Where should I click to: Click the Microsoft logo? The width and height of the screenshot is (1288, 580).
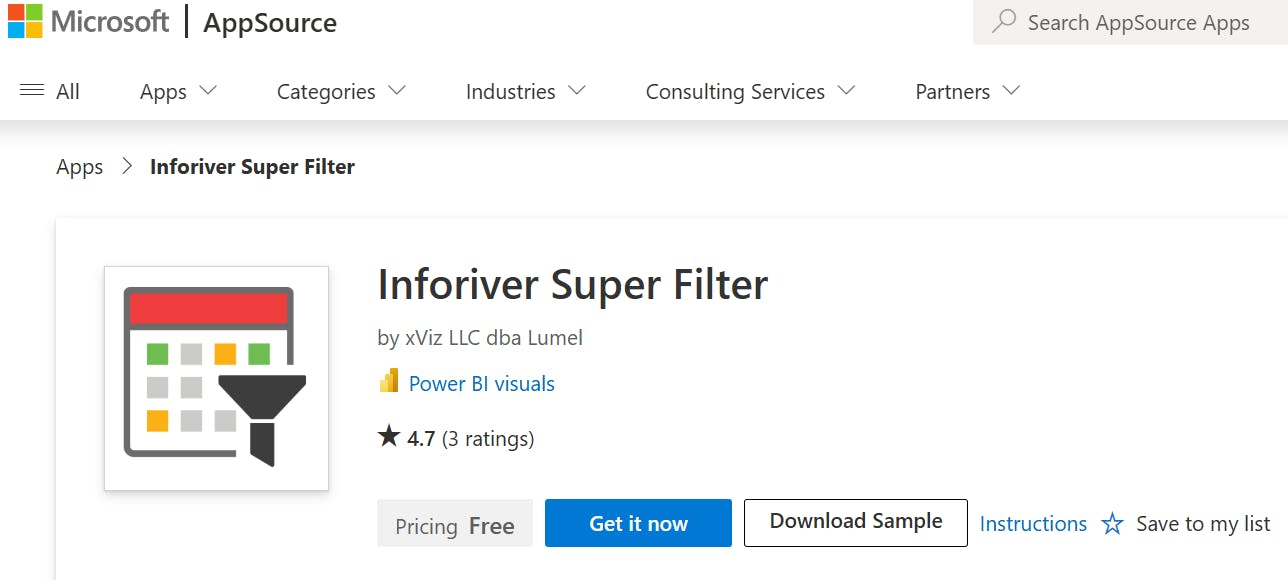click(26, 21)
